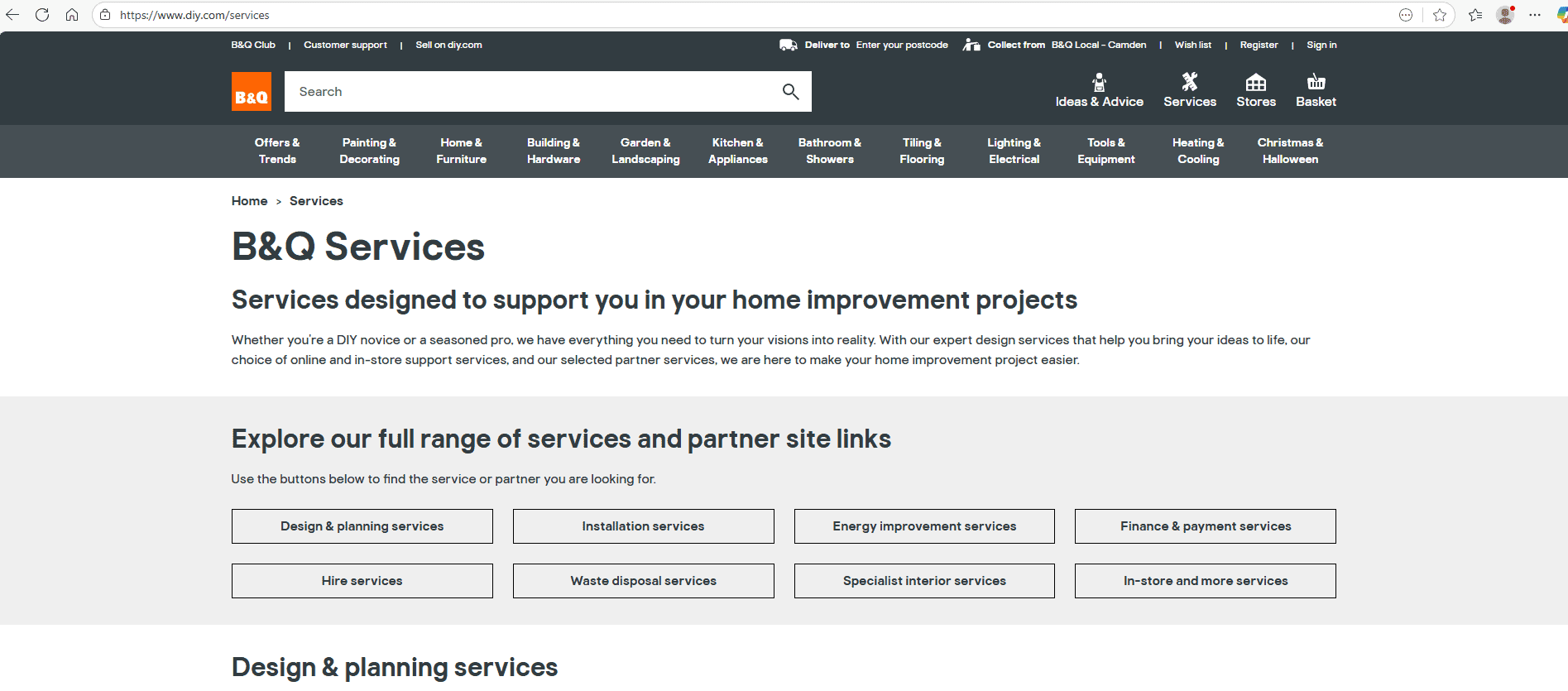
Task: Click the B&Q Services heading
Action: (x=358, y=247)
